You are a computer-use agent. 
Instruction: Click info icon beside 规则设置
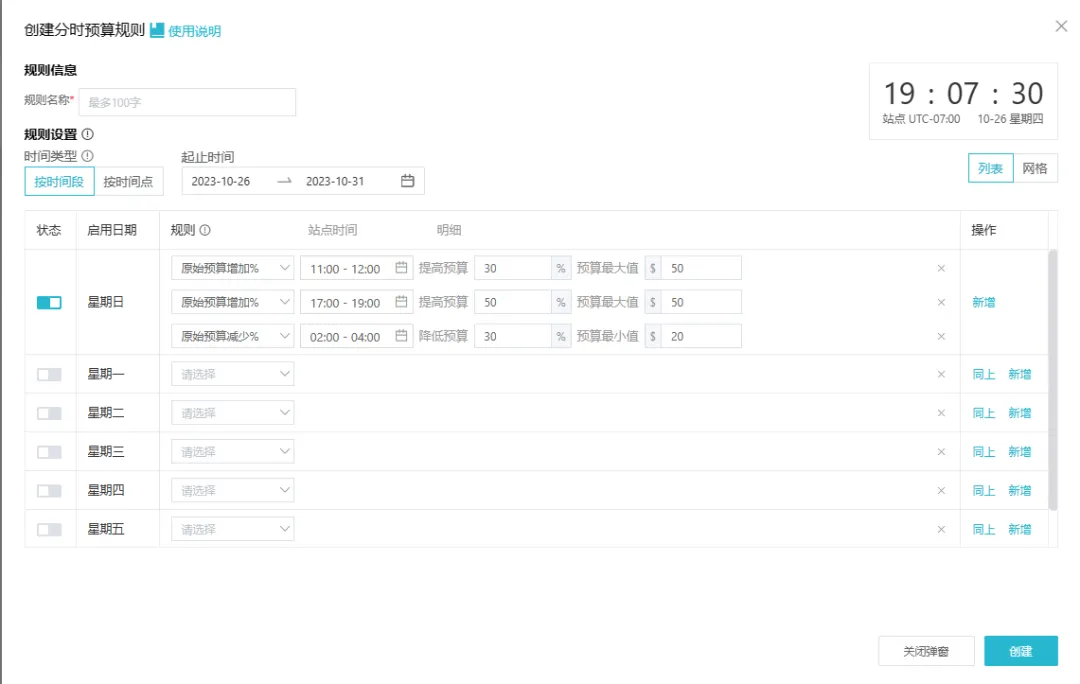click(87, 134)
